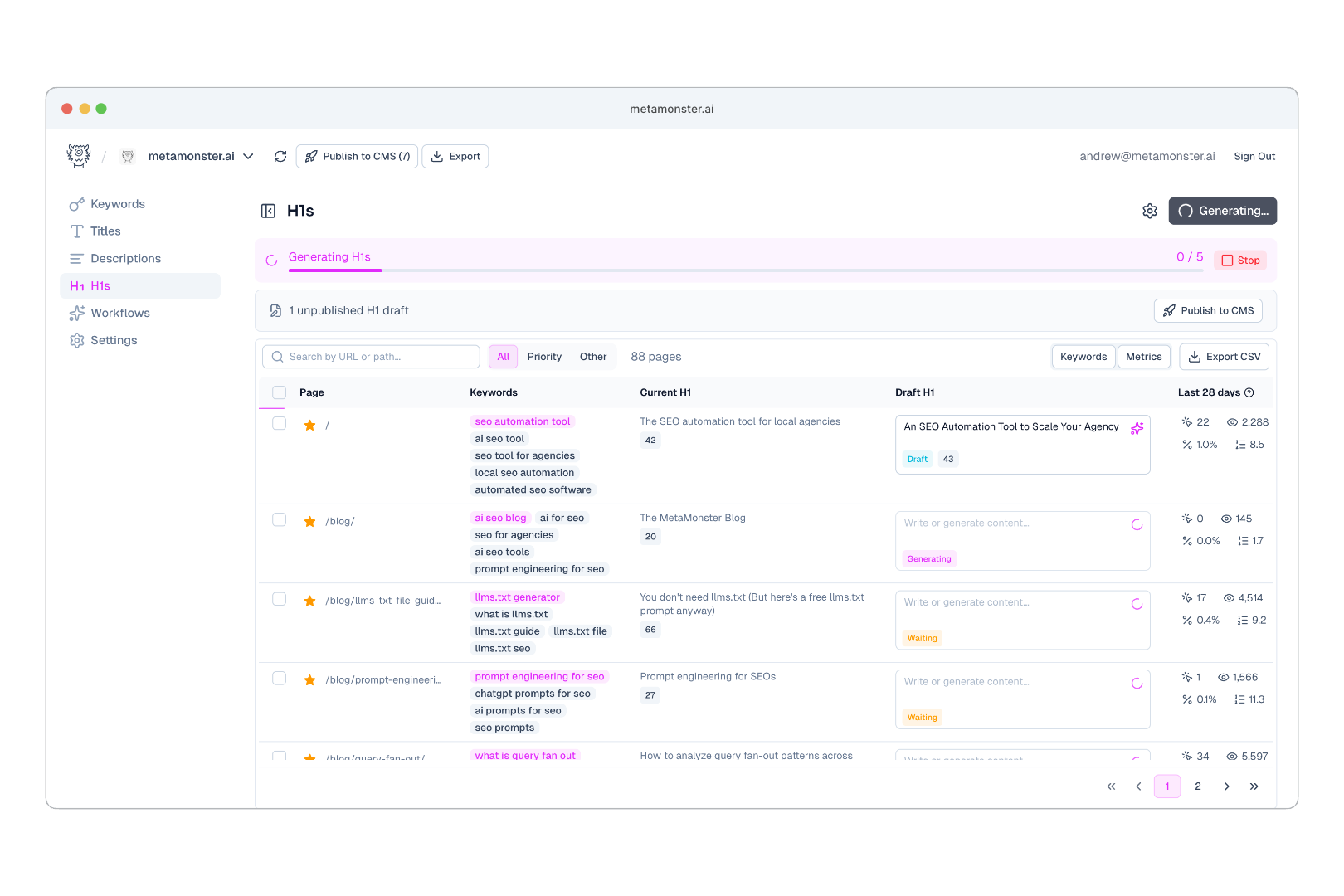Toggle the Metrics column display button
The width and height of the screenshot is (1344, 896).
point(1143,357)
